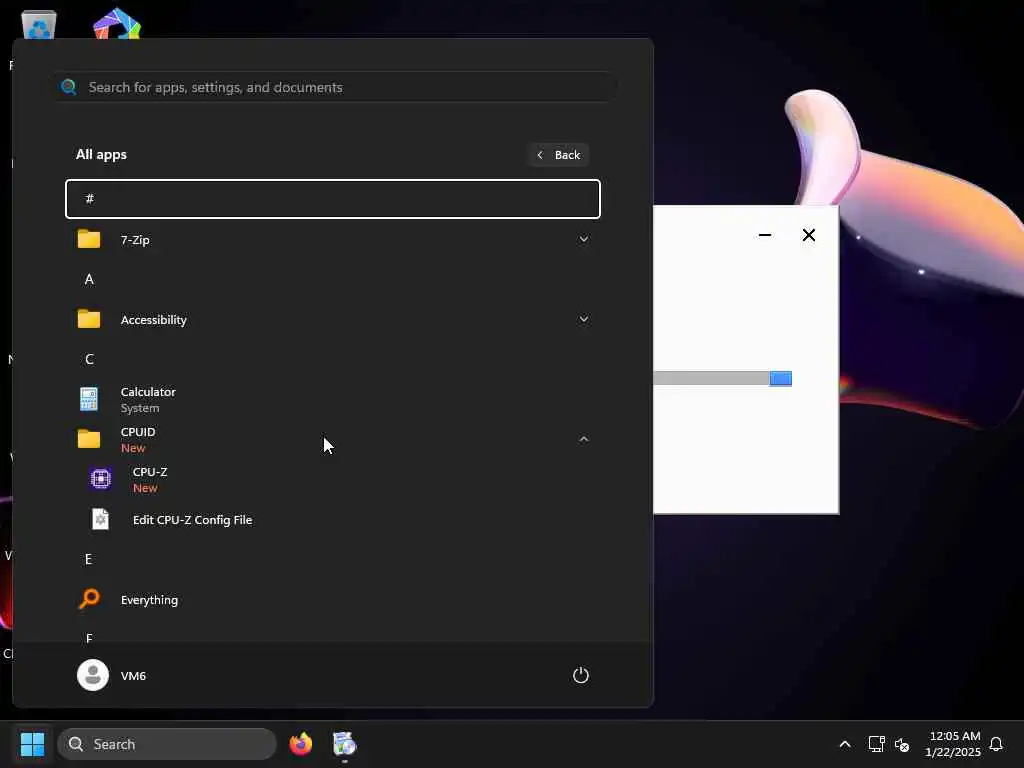Open the installer app in the taskbar
1024x768 pixels.
(x=344, y=744)
